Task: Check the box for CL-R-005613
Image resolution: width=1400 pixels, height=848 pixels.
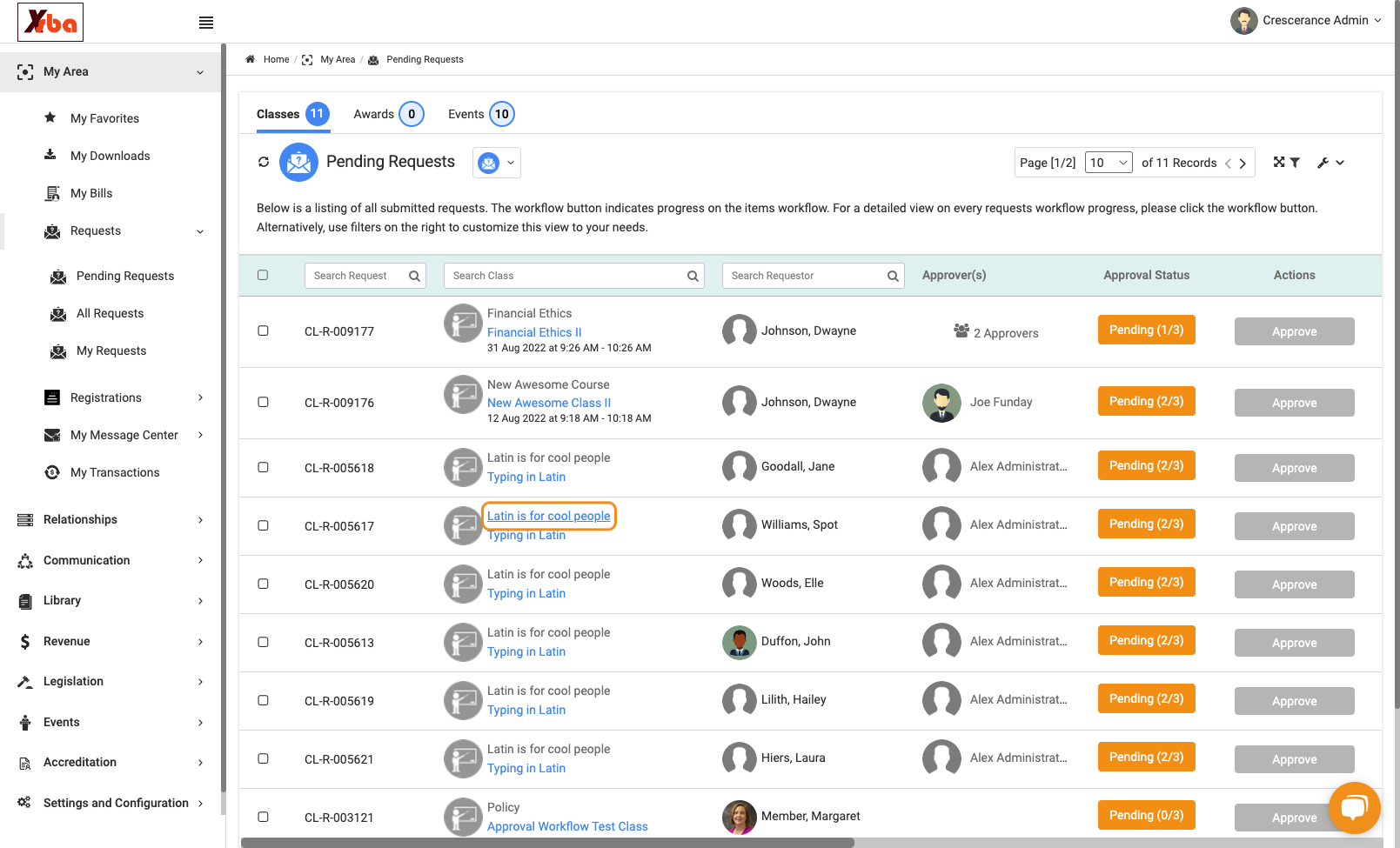Action: point(263,642)
